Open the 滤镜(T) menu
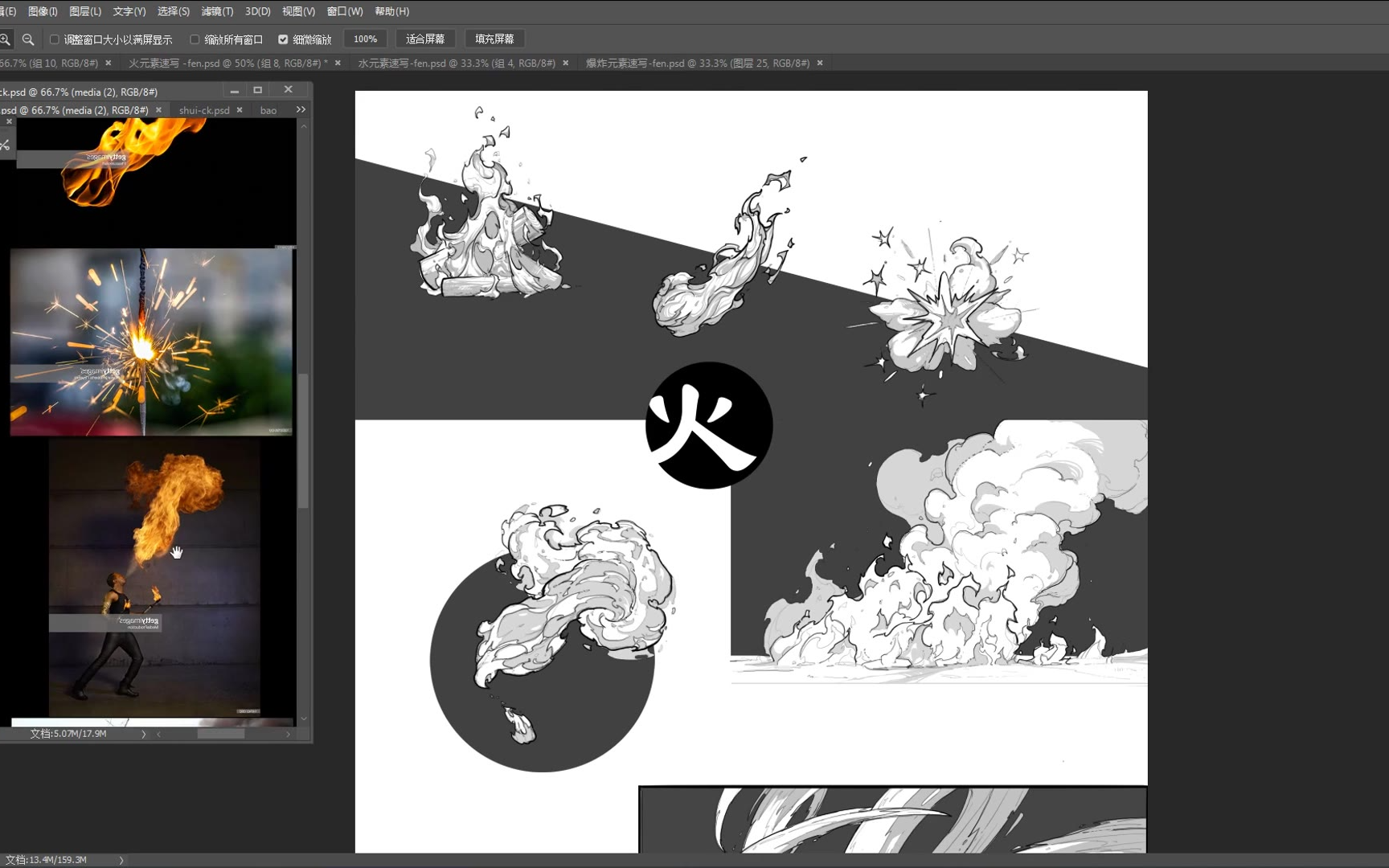 click(217, 11)
